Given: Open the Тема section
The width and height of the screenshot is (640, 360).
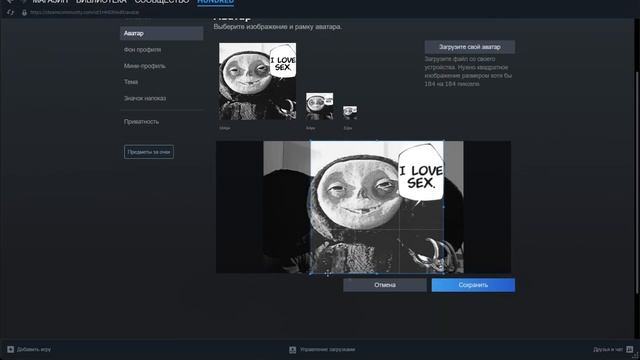Looking at the screenshot, I should [131, 82].
